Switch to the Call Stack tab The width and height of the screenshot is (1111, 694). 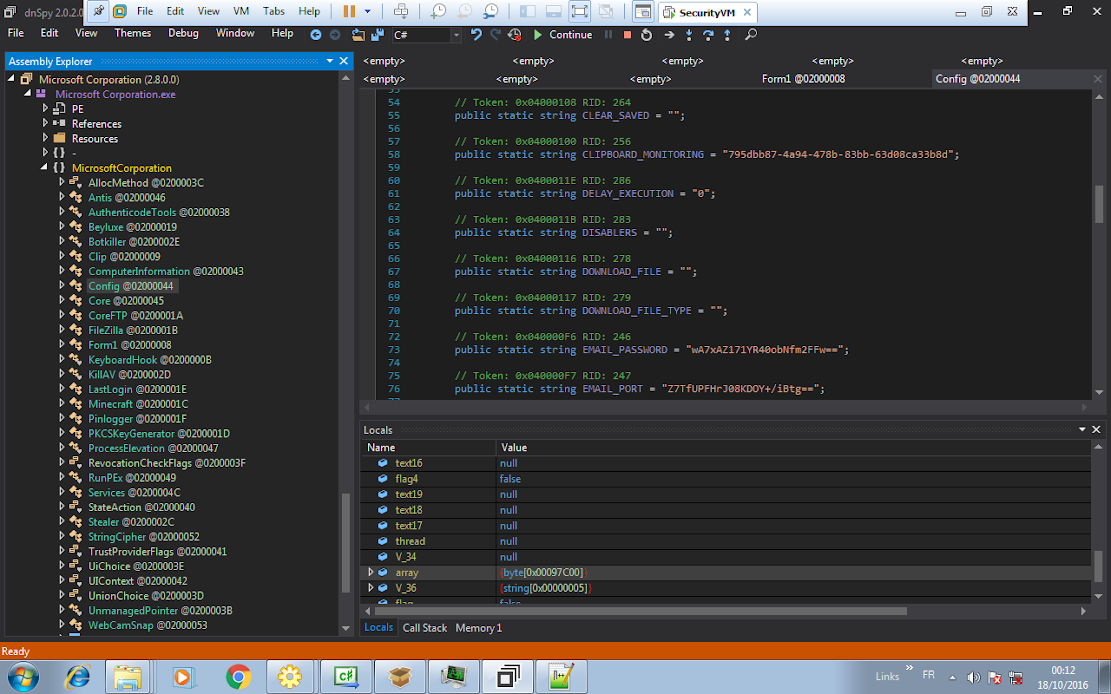[x=424, y=628]
